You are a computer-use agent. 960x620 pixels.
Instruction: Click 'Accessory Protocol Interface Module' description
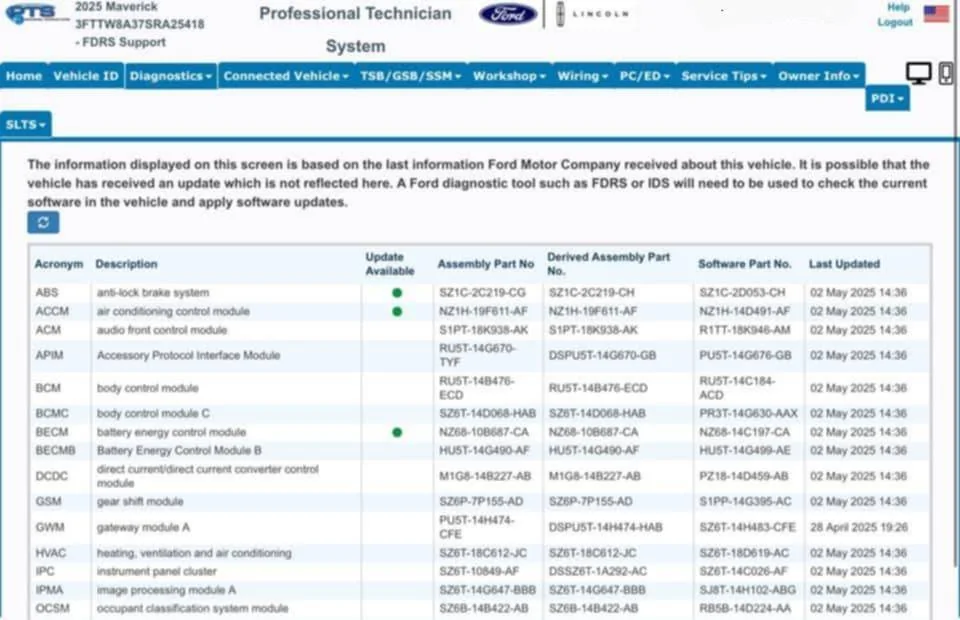pos(189,355)
